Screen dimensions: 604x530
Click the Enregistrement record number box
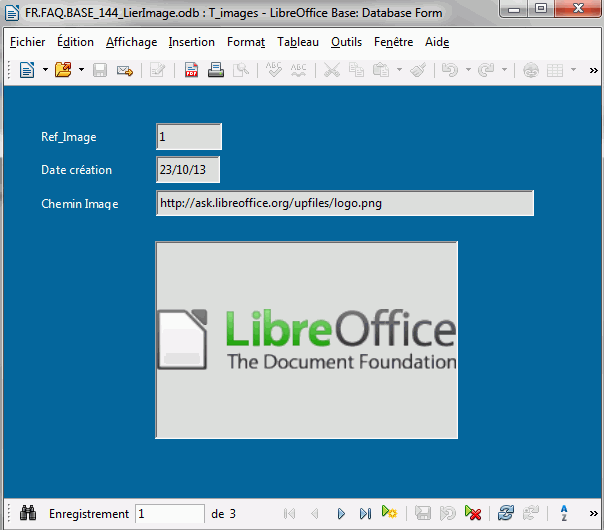pos(169,513)
